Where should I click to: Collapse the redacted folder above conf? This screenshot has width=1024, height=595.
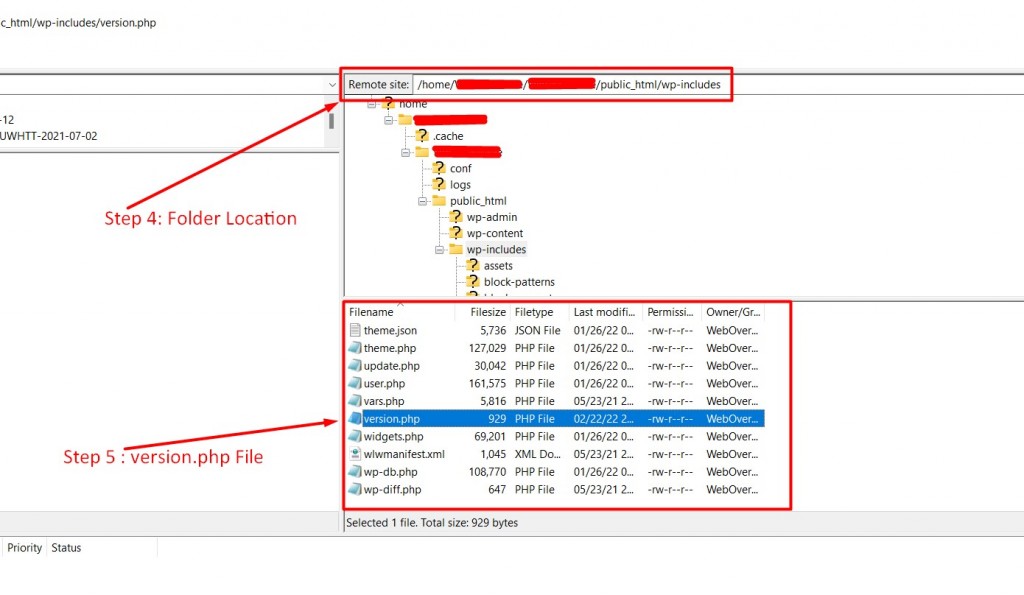(x=406, y=153)
